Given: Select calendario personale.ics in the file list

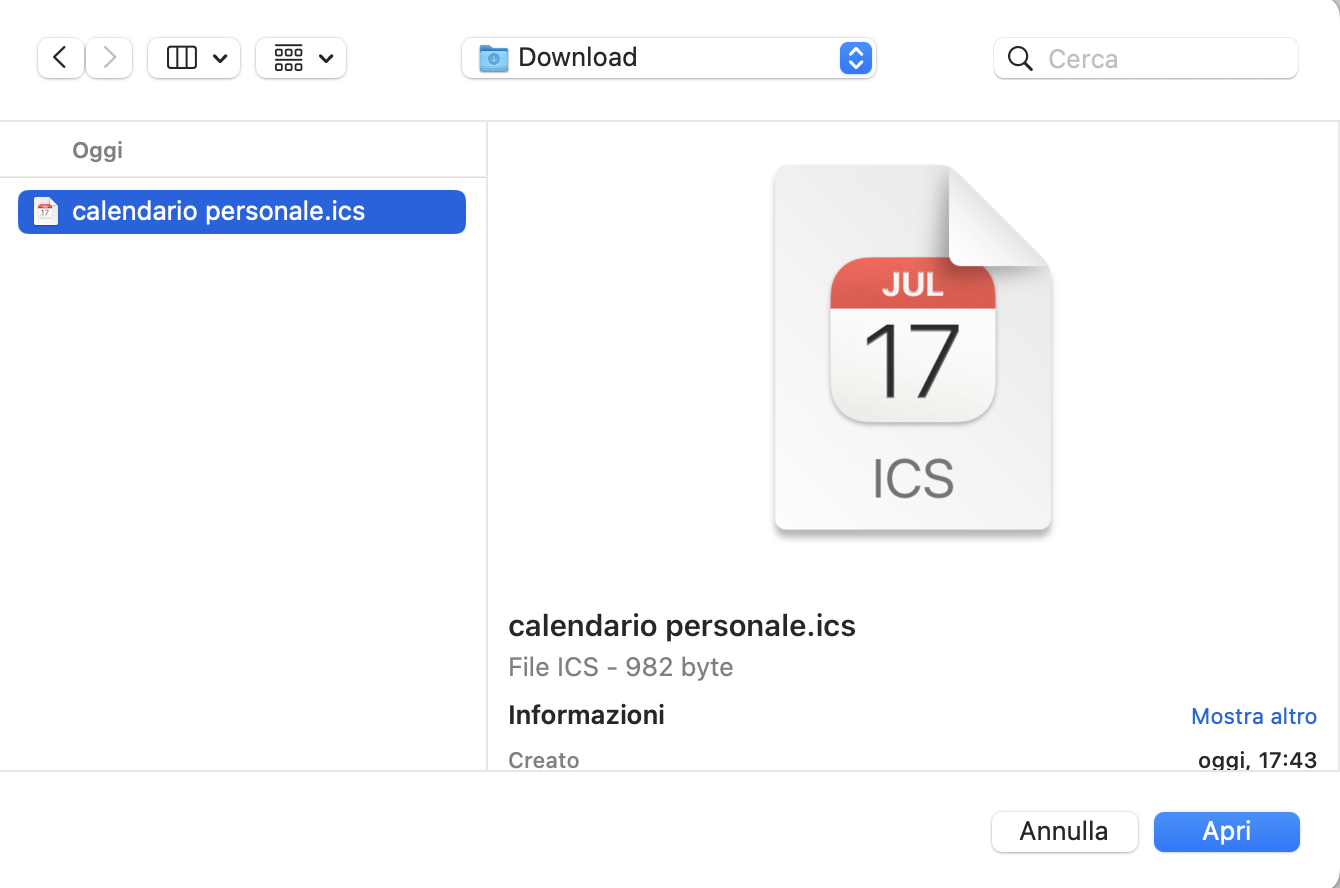Looking at the screenshot, I should 242,211.
